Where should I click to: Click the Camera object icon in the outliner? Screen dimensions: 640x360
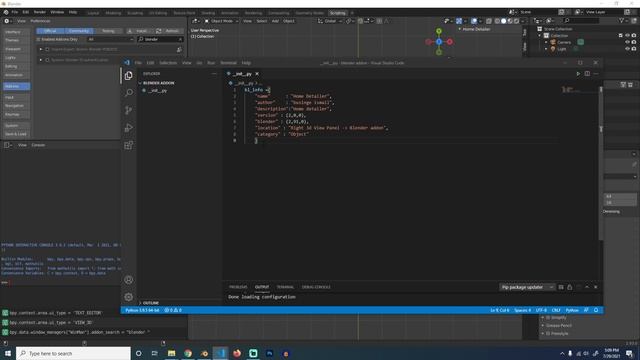(553, 42)
